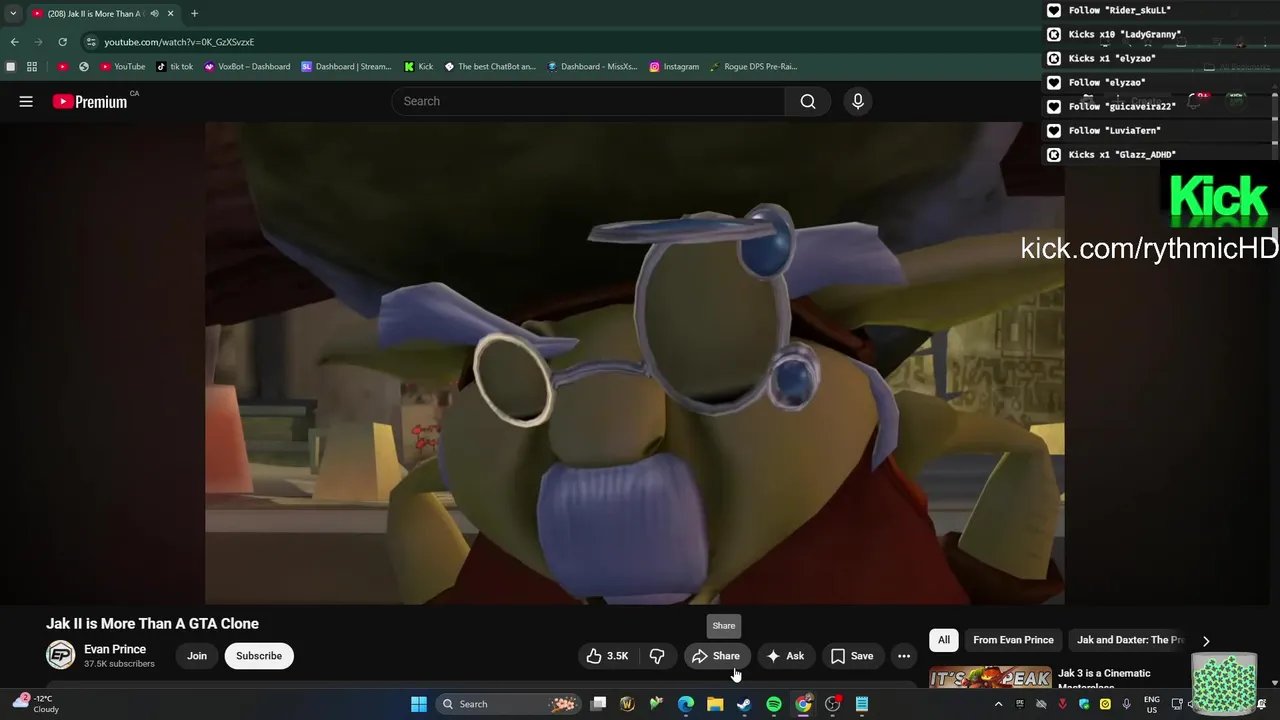Open the YouTube guide hamburger menu
Viewport: 1280px width, 720px height.
point(26,101)
